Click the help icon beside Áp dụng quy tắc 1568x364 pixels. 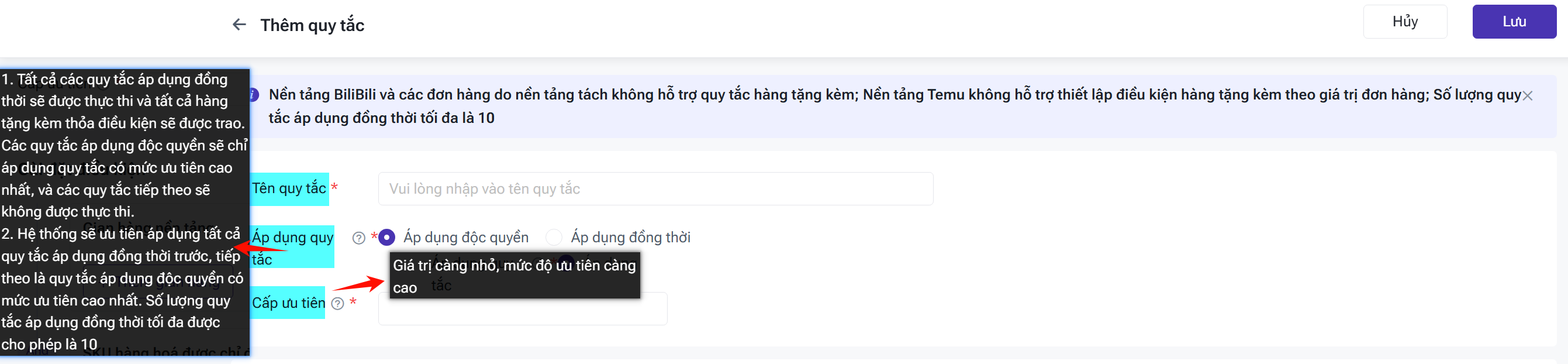coord(358,238)
